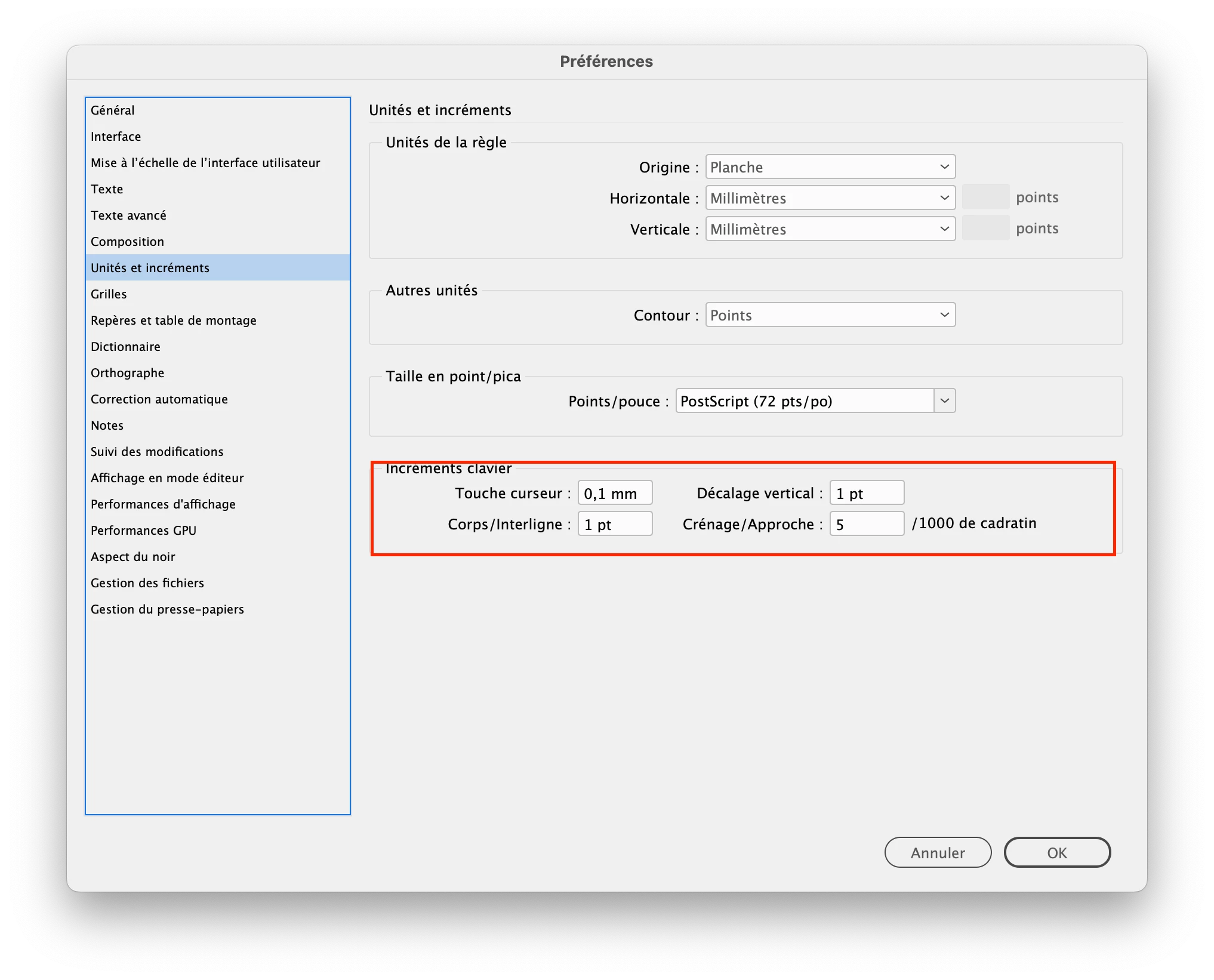
Task: Select Interface in the preferences list
Action: [116, 137]
